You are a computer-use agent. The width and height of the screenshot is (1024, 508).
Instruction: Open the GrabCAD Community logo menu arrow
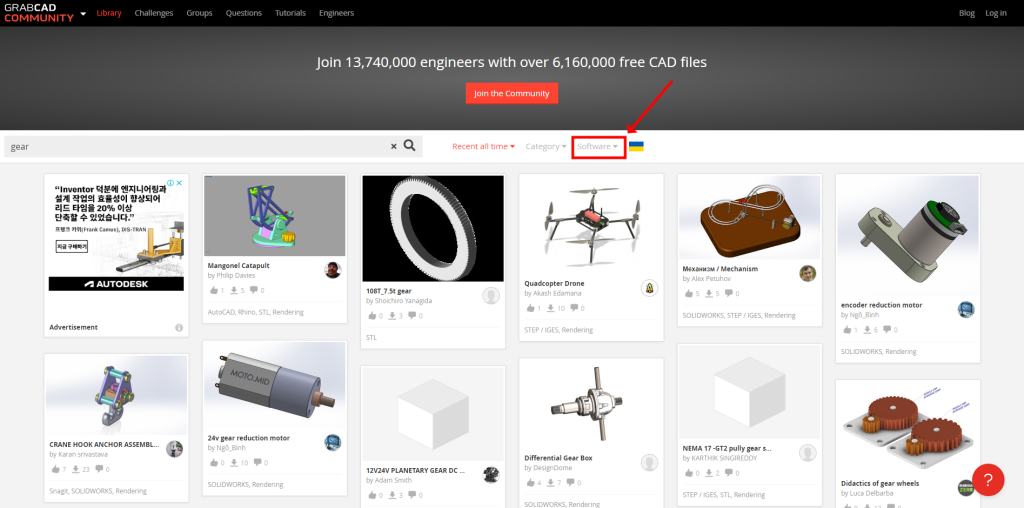83,13
